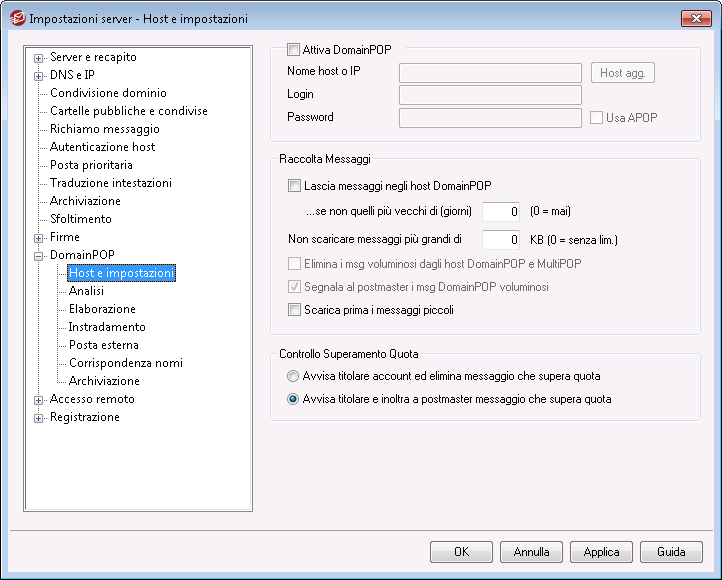Screen dimensions: 722x580
Task: Open the Analisi page in tree
Action: click(86, 291)
